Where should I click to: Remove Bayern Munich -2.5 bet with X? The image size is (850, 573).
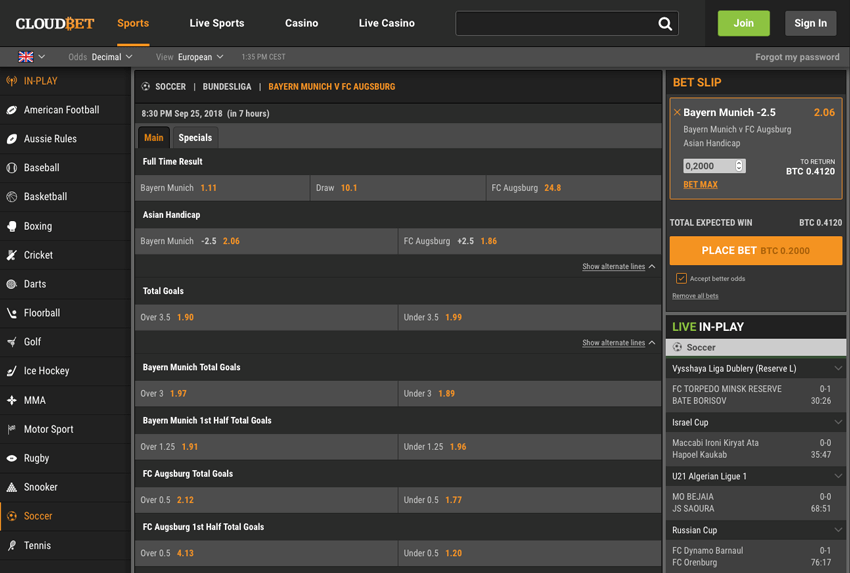click(x=677, y=113)
